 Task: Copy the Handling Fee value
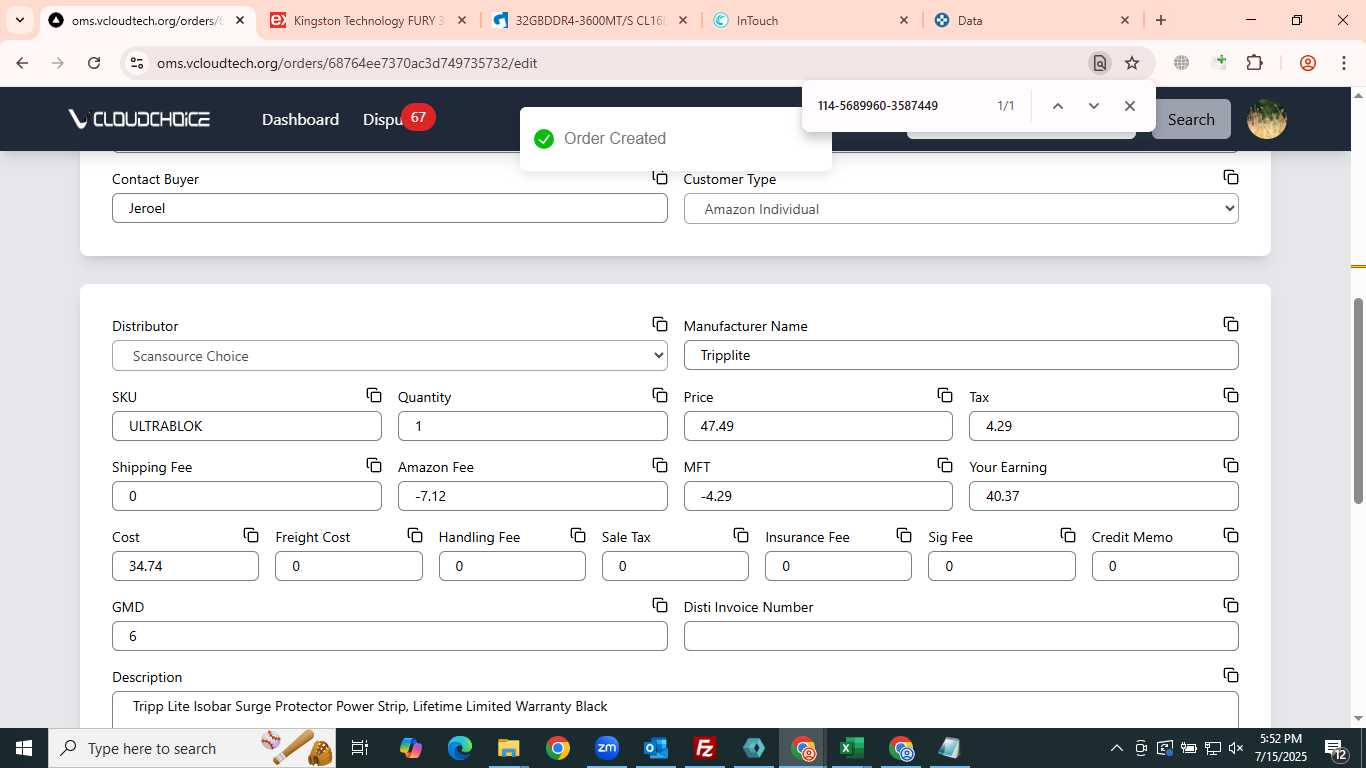578,536
